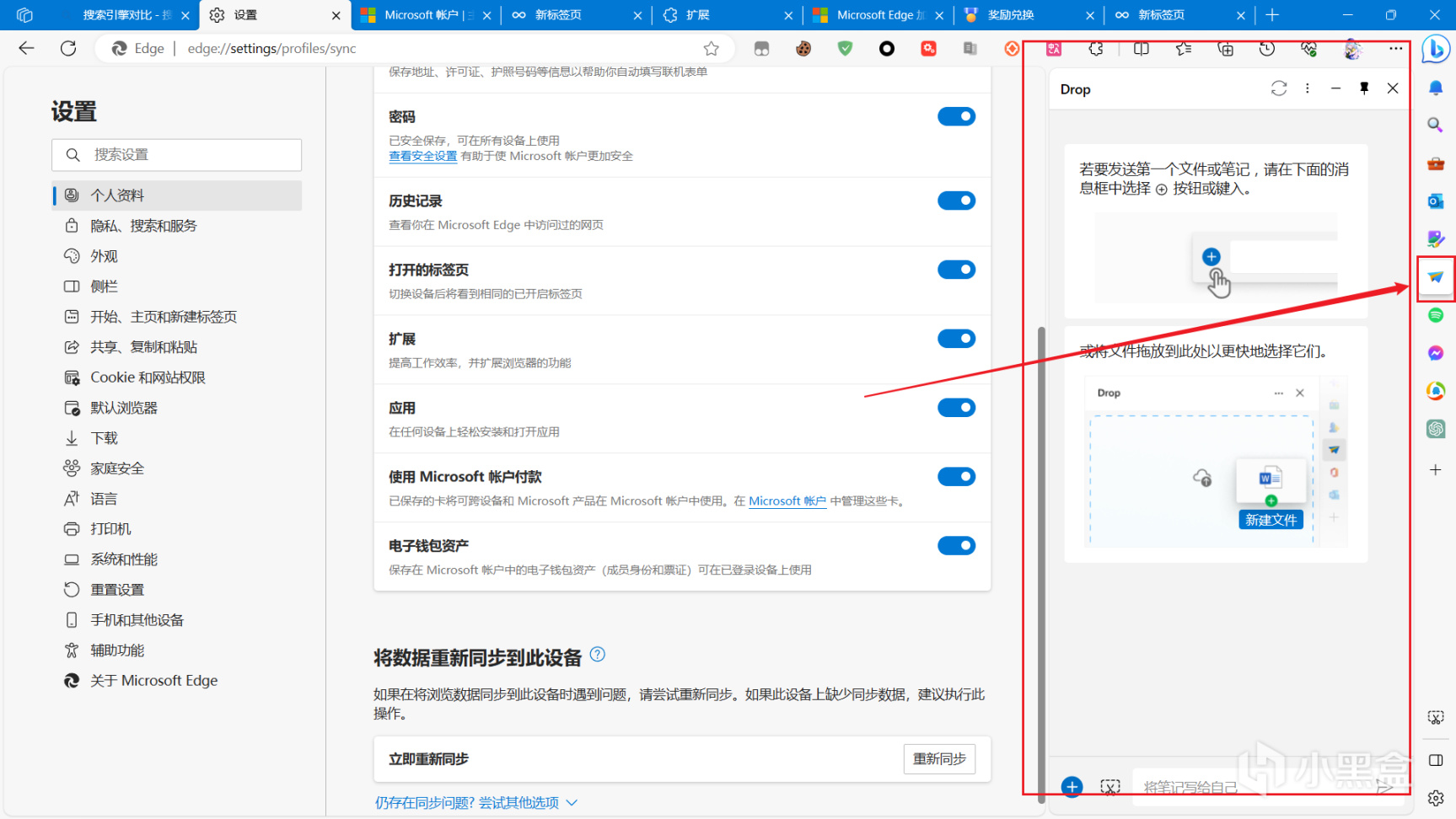Screen dimensions: 1456x819
Task: Switch off 应用 sync
Action: [956, 408]
